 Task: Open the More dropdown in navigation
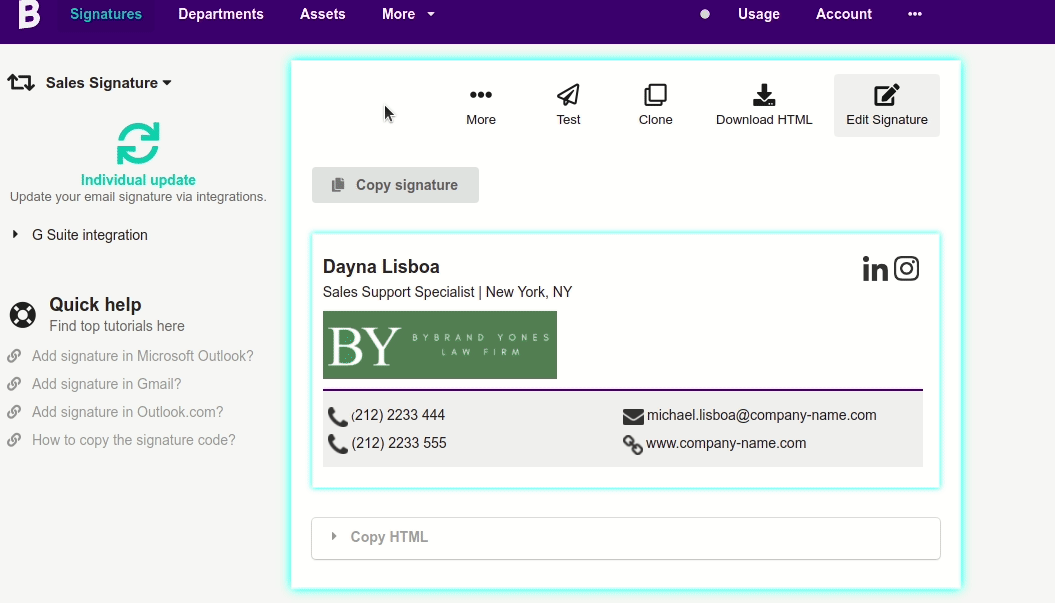tap(407, 14)
